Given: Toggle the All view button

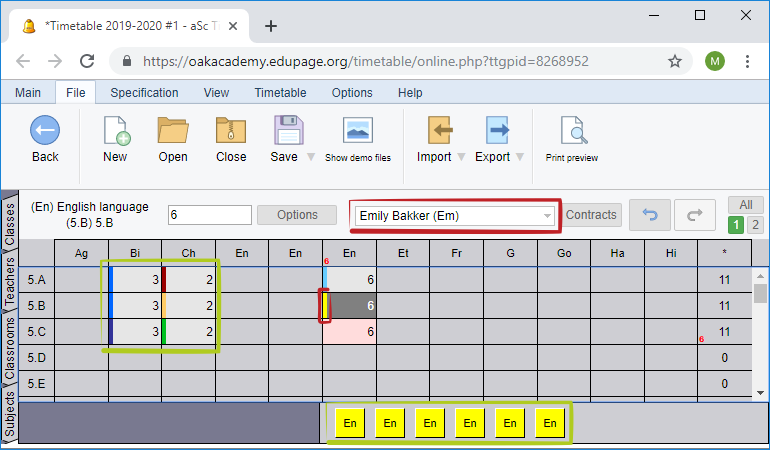Looking at the screenshot, I should 745,204.
